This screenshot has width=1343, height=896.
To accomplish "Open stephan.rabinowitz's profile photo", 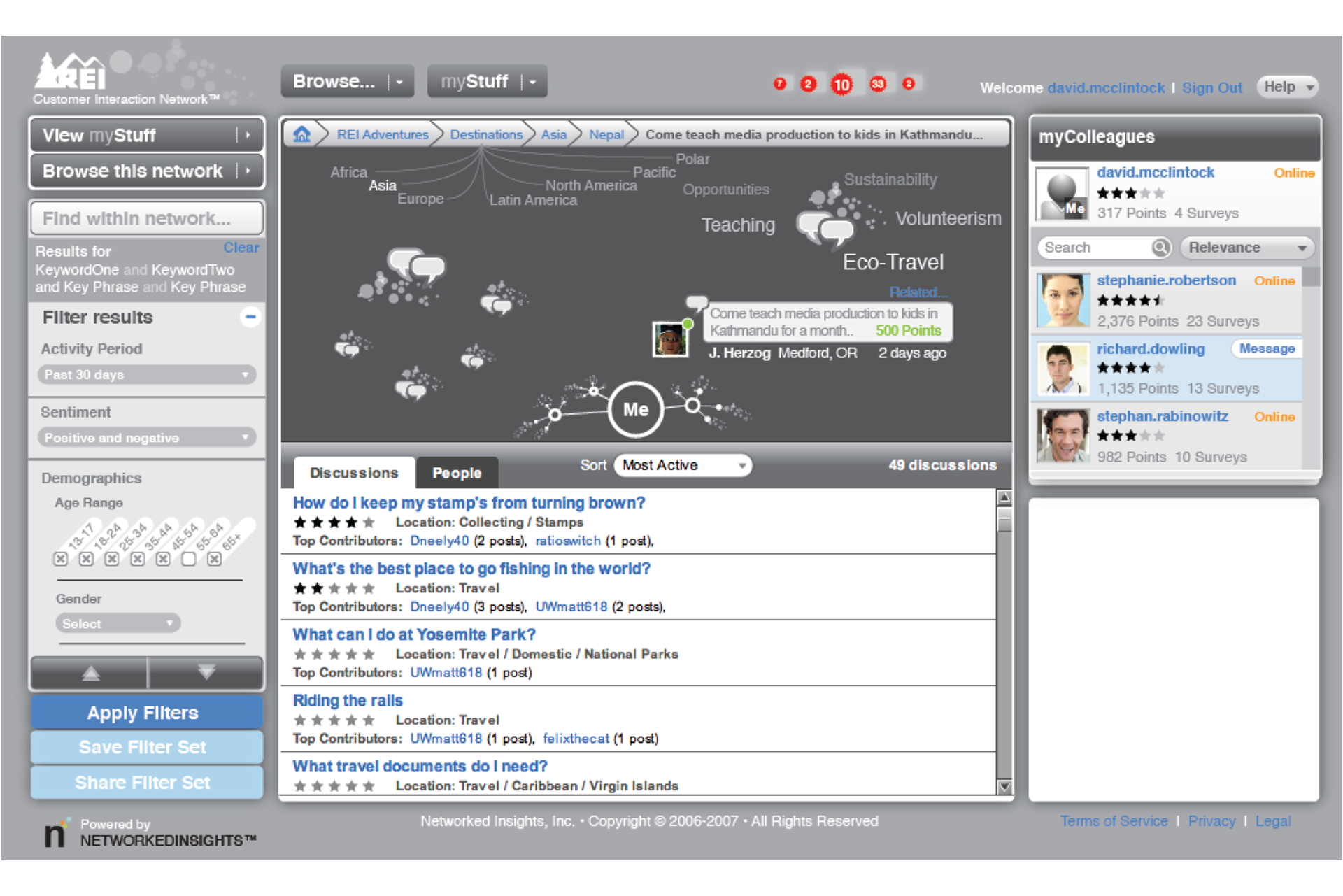I will tap(1063, 436).
